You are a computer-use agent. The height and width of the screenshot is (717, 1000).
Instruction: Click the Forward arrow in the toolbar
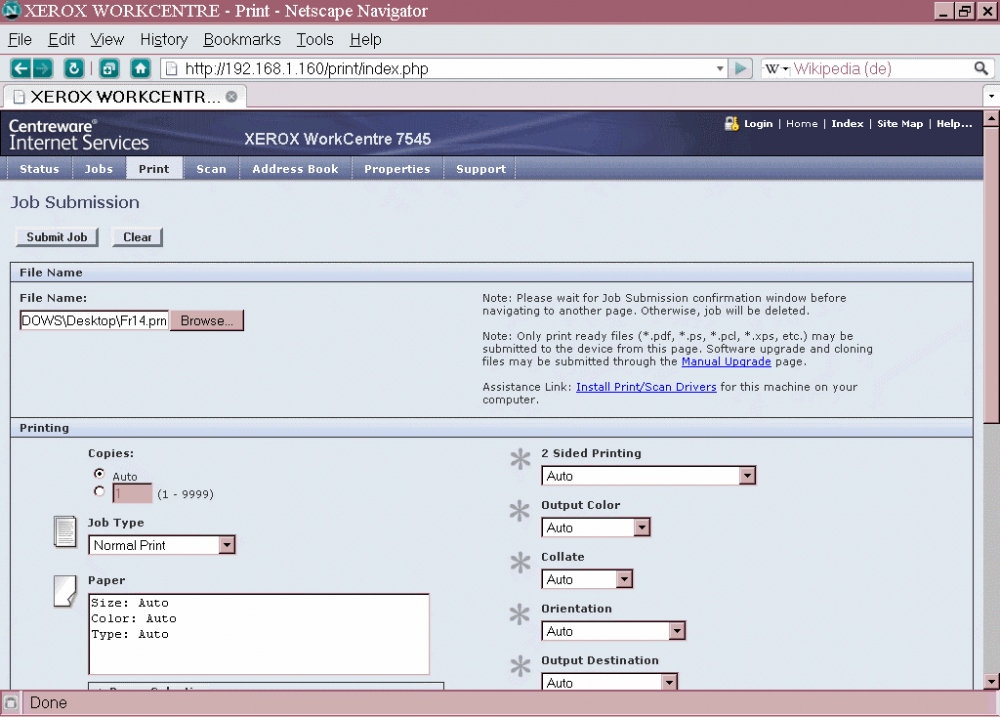(x=43, y=69)
